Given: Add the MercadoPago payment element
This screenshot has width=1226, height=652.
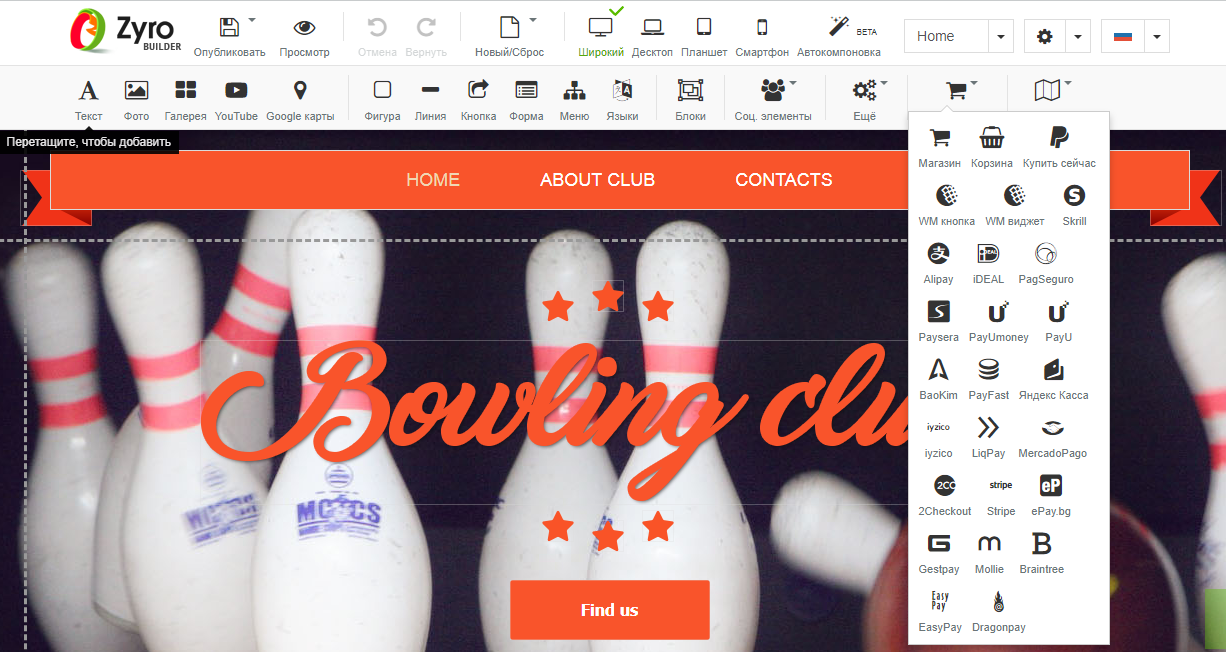Looking at the screenshot, I should point(1052,438).
